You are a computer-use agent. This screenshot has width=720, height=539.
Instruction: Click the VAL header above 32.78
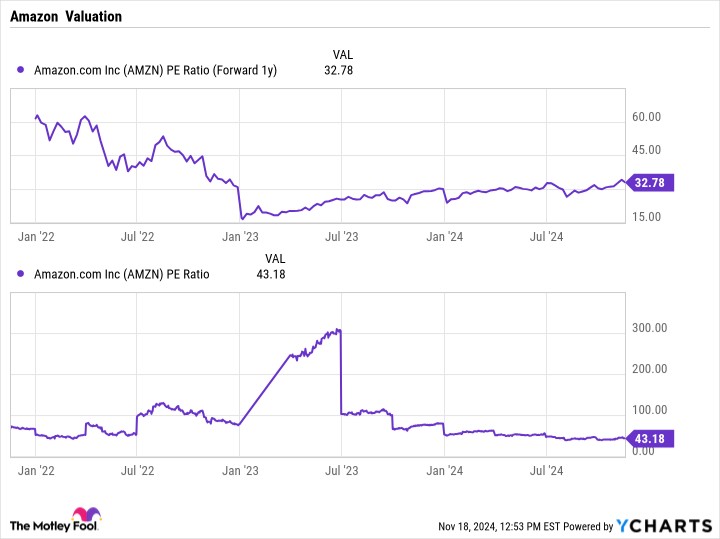343,55
